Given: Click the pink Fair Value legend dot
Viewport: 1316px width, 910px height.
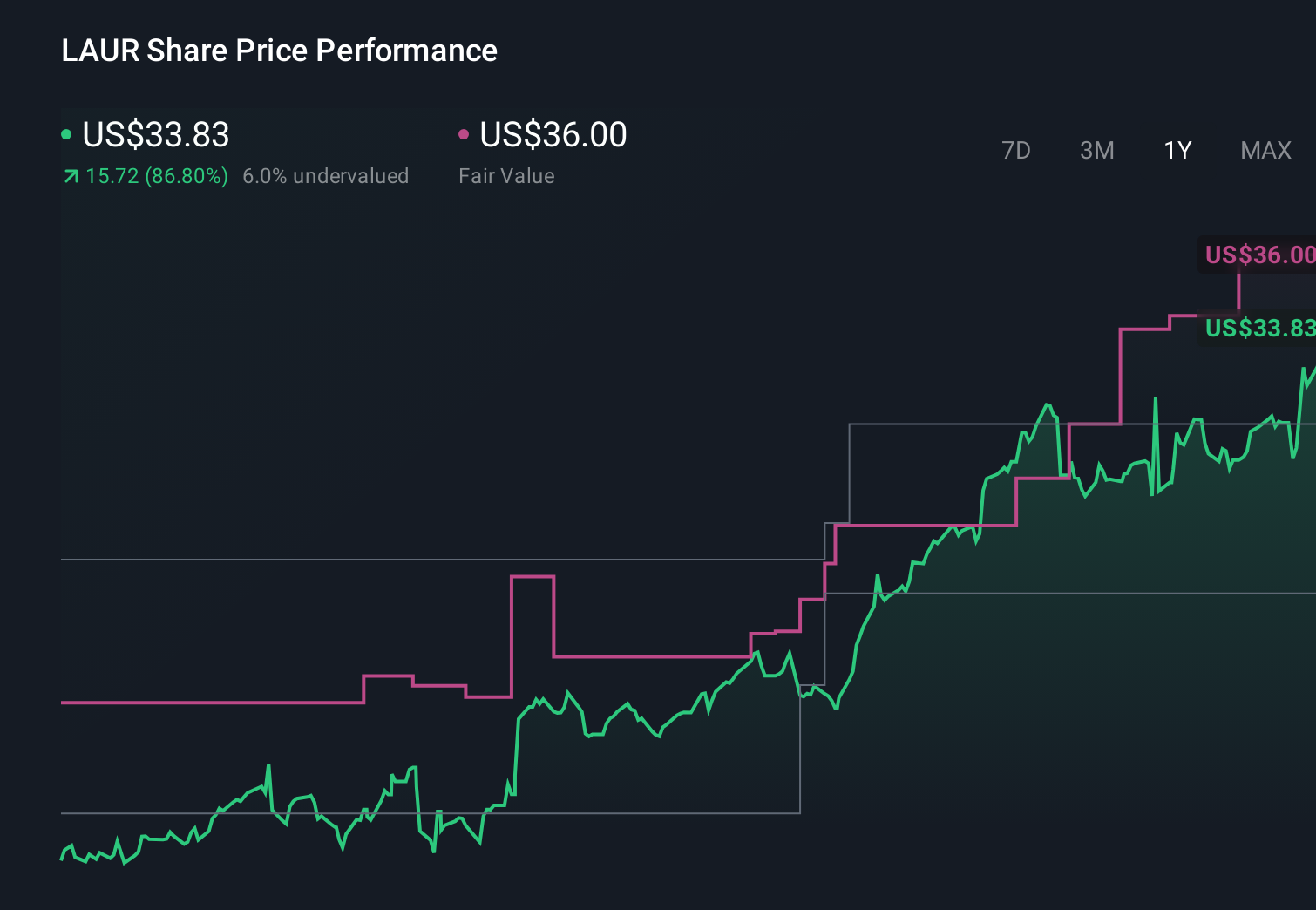Looking at the screenshot, I should pos(464,133).
